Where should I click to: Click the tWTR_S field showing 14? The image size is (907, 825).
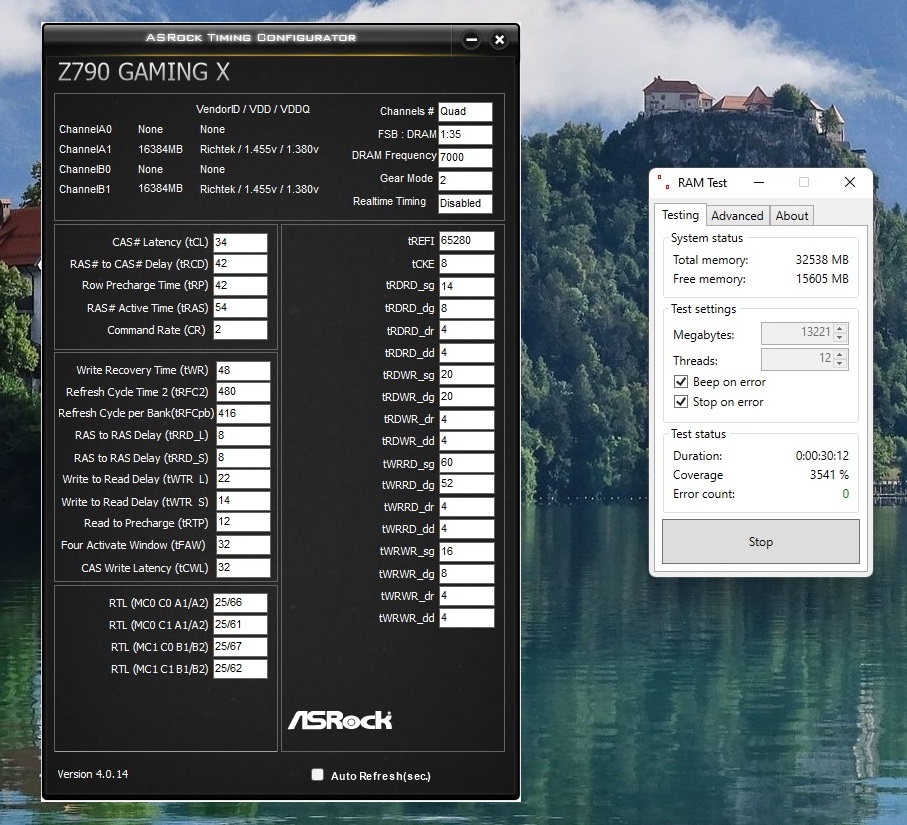click(243, 501)
